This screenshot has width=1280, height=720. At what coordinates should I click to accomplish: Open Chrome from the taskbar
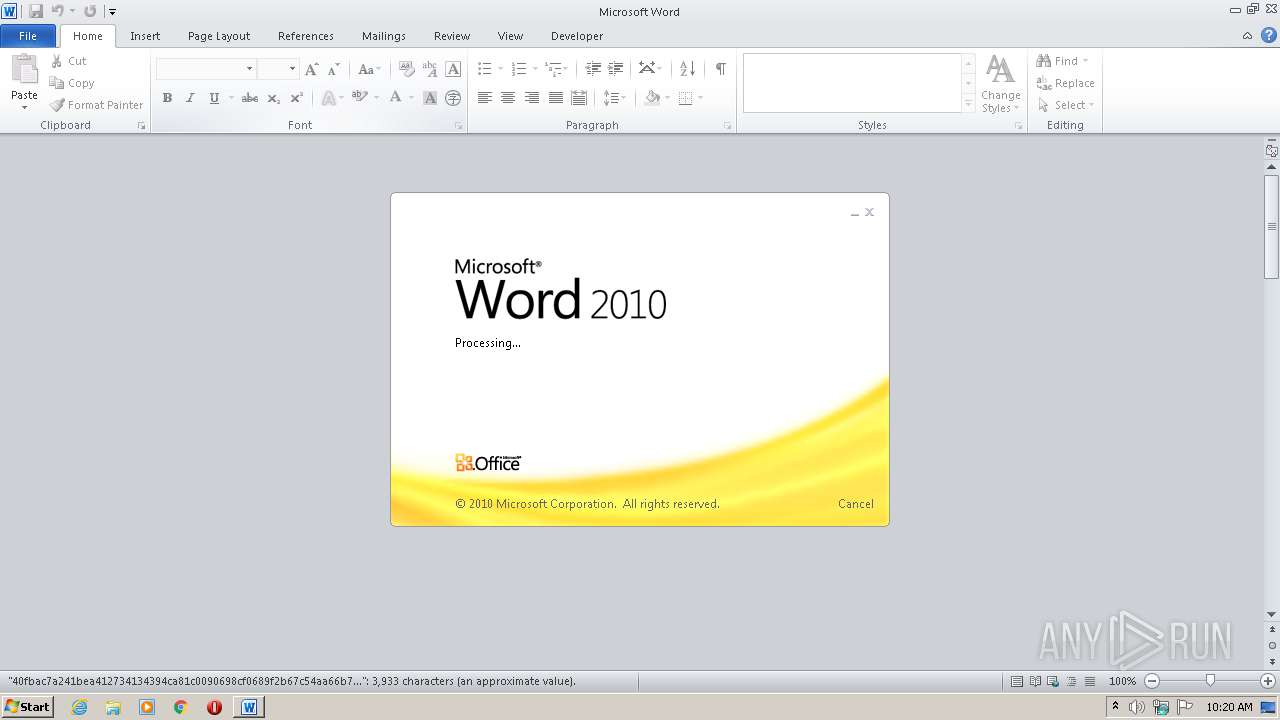tap(180, 707)
